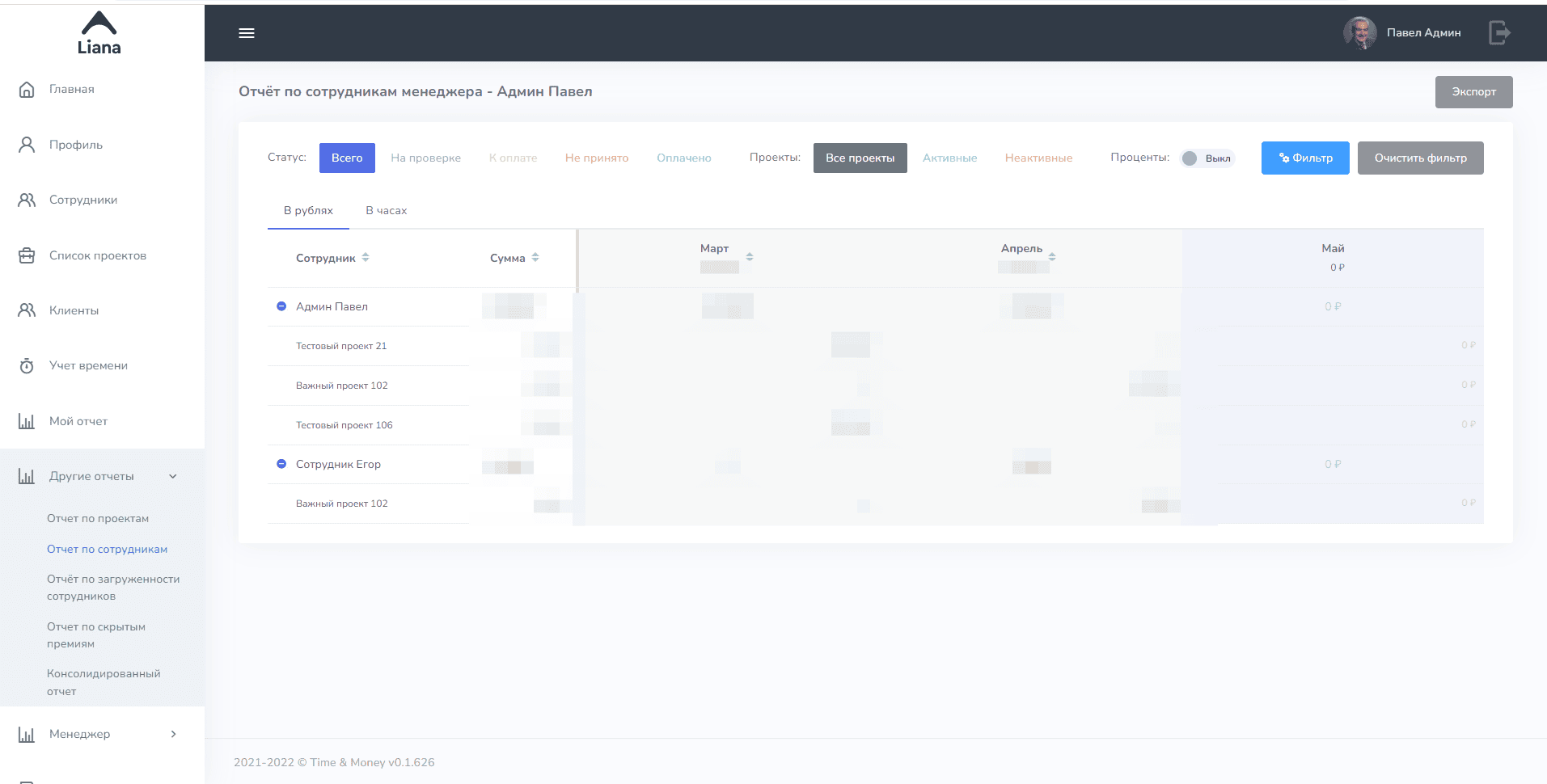Collapse the Другие отчеты submenu
Viewport: 1547px width, 784px height.
point(173,476)
